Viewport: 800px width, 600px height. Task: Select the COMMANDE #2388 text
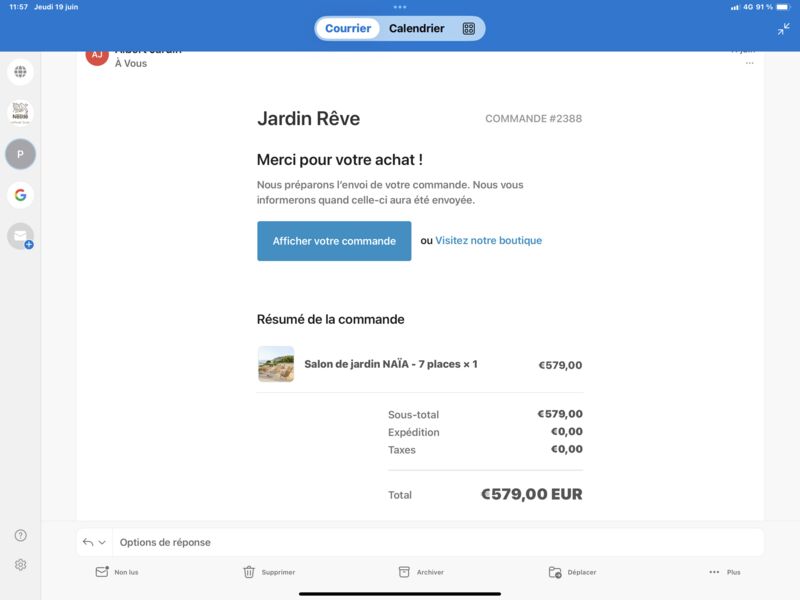click(x=533, y=118)
